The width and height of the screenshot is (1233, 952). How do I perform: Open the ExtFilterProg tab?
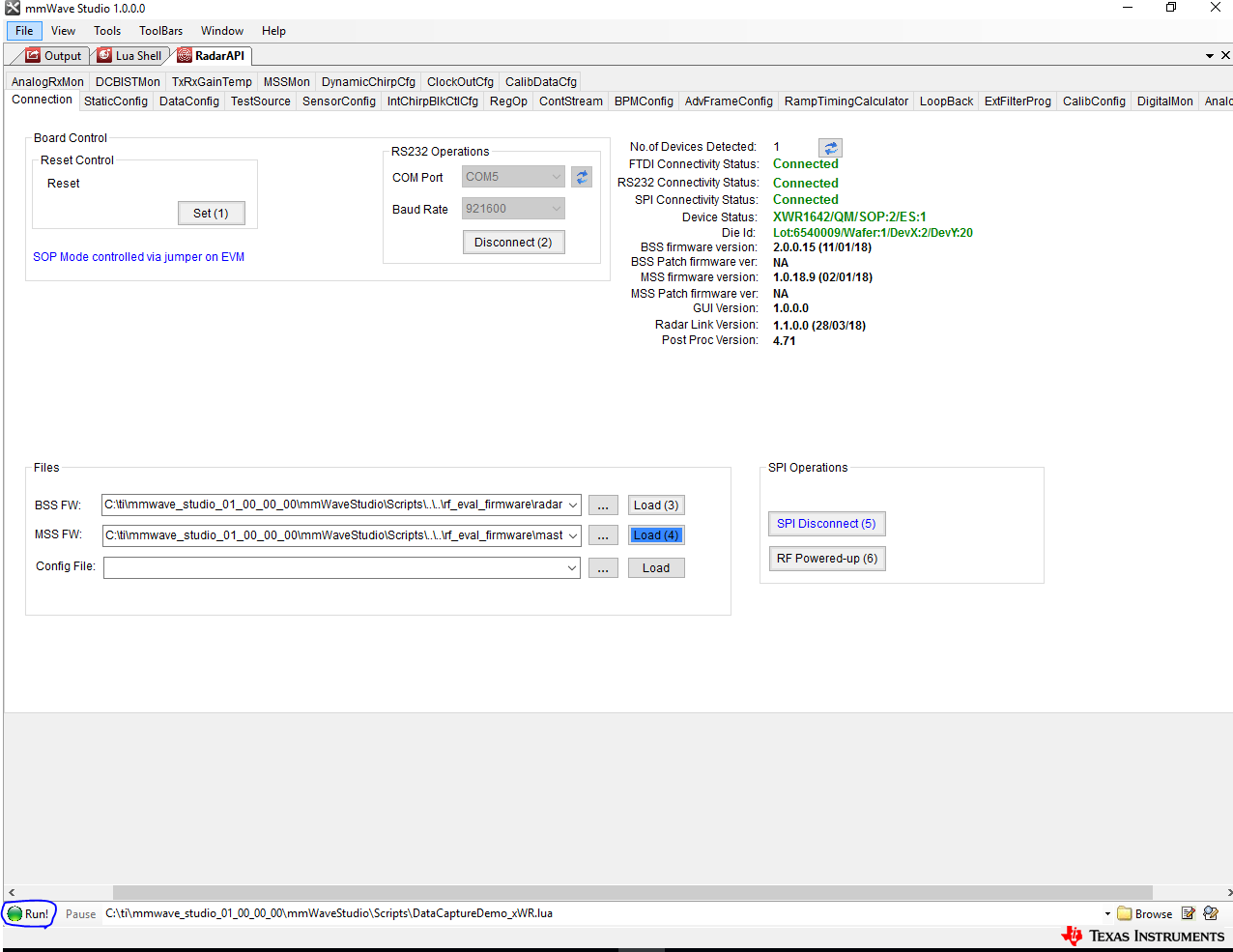[1018, 101]
